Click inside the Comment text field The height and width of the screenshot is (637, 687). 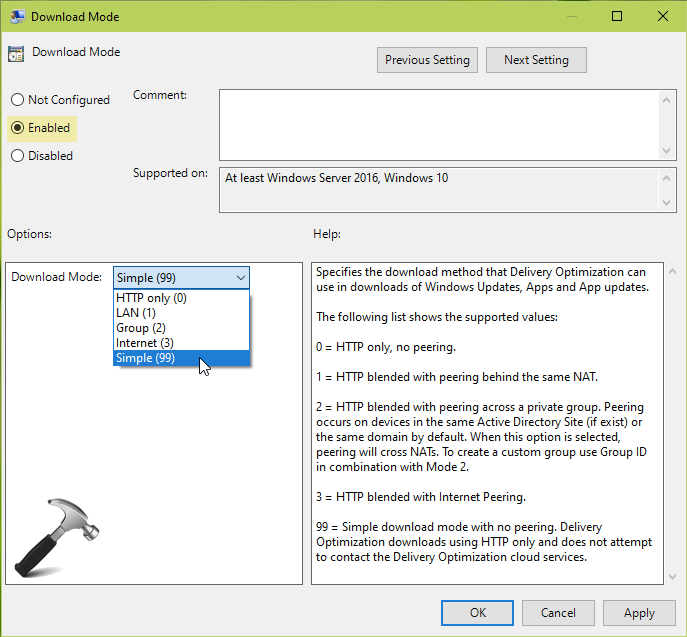[x=438, y=123]
